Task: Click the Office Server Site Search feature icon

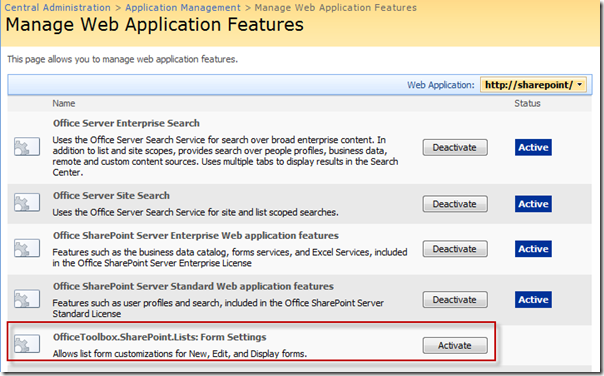Action: pos(27,202)
